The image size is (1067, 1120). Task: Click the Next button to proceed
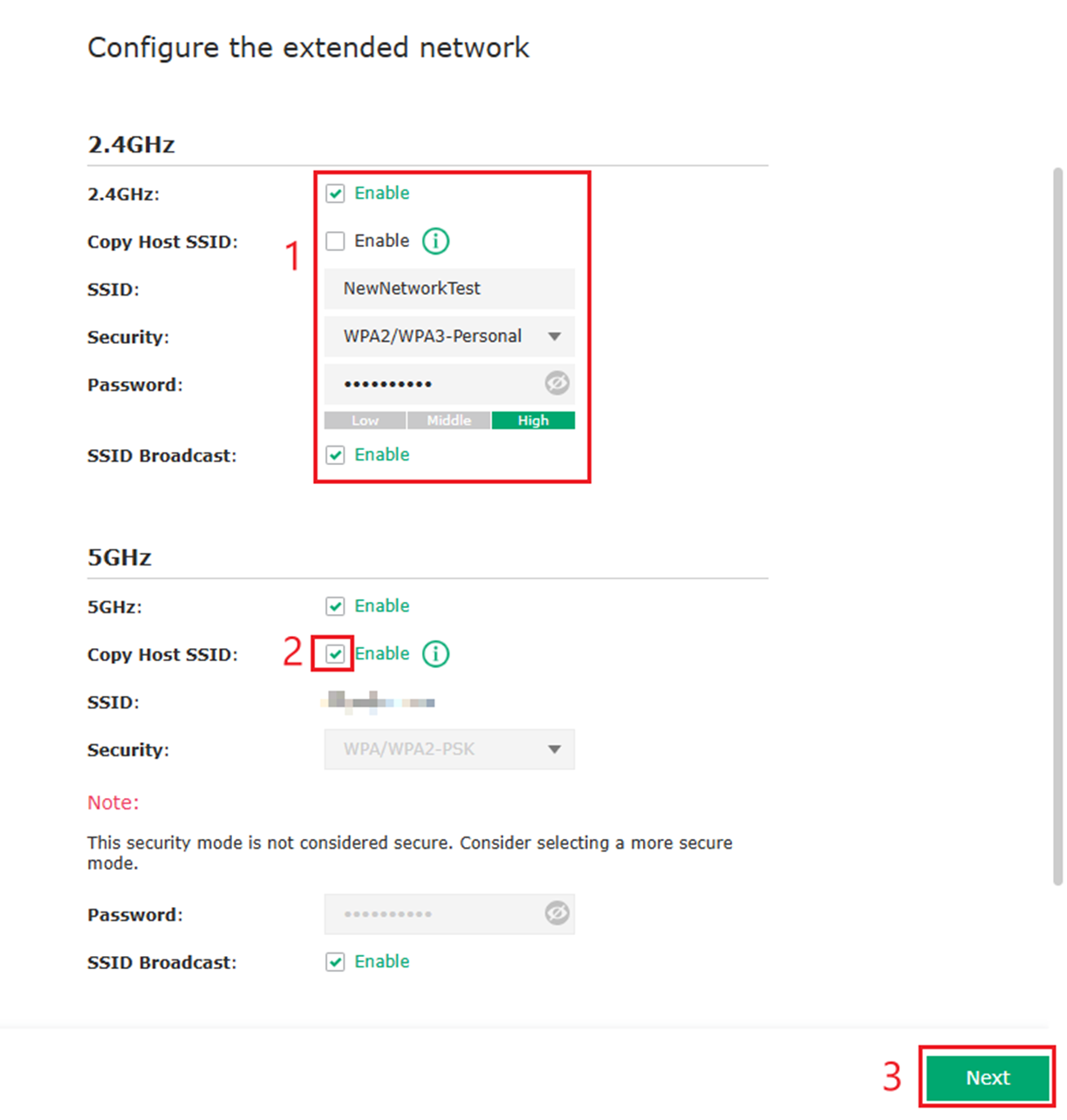point(987,1077)
